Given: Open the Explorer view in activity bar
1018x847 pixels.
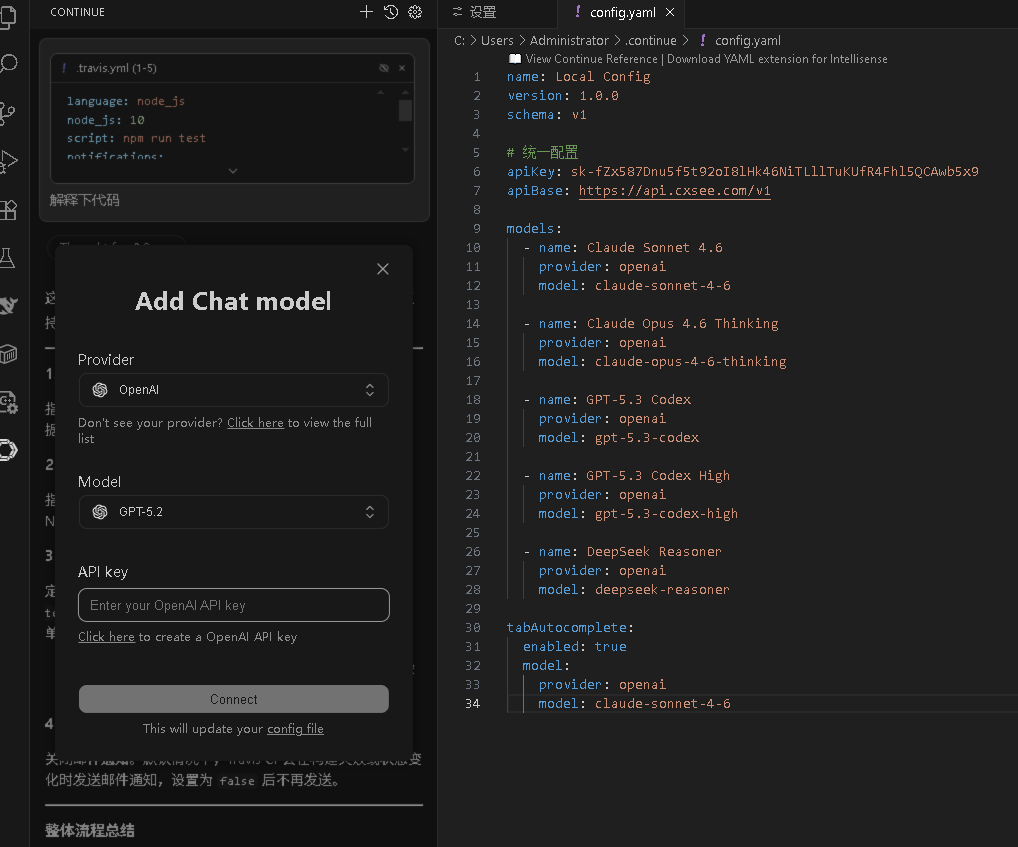Looking at the screenshot, I should [8, 18].
